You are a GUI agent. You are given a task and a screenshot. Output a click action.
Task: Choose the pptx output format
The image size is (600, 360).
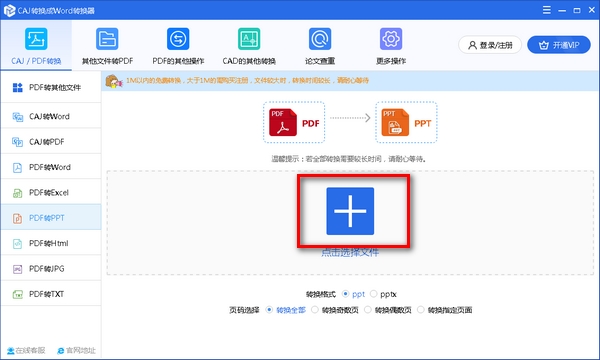[x=383, y=294]
